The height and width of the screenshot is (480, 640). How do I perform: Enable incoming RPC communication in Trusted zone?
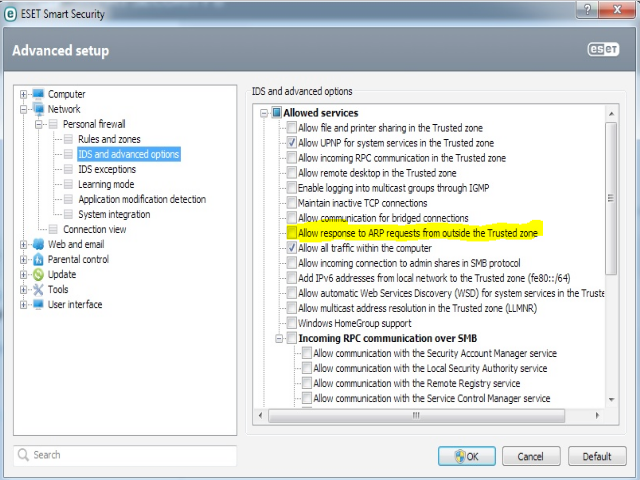[x=291, y=158]
